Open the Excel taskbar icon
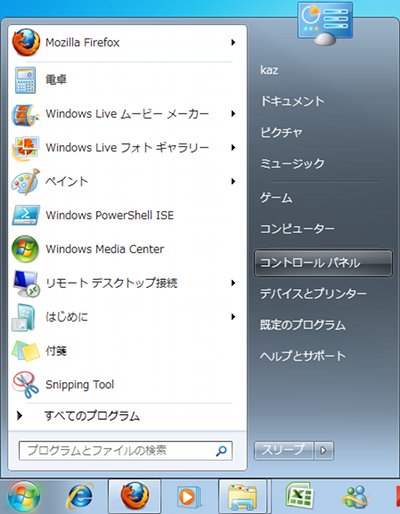This screenshot has height=514, width=400. [300, 497]
